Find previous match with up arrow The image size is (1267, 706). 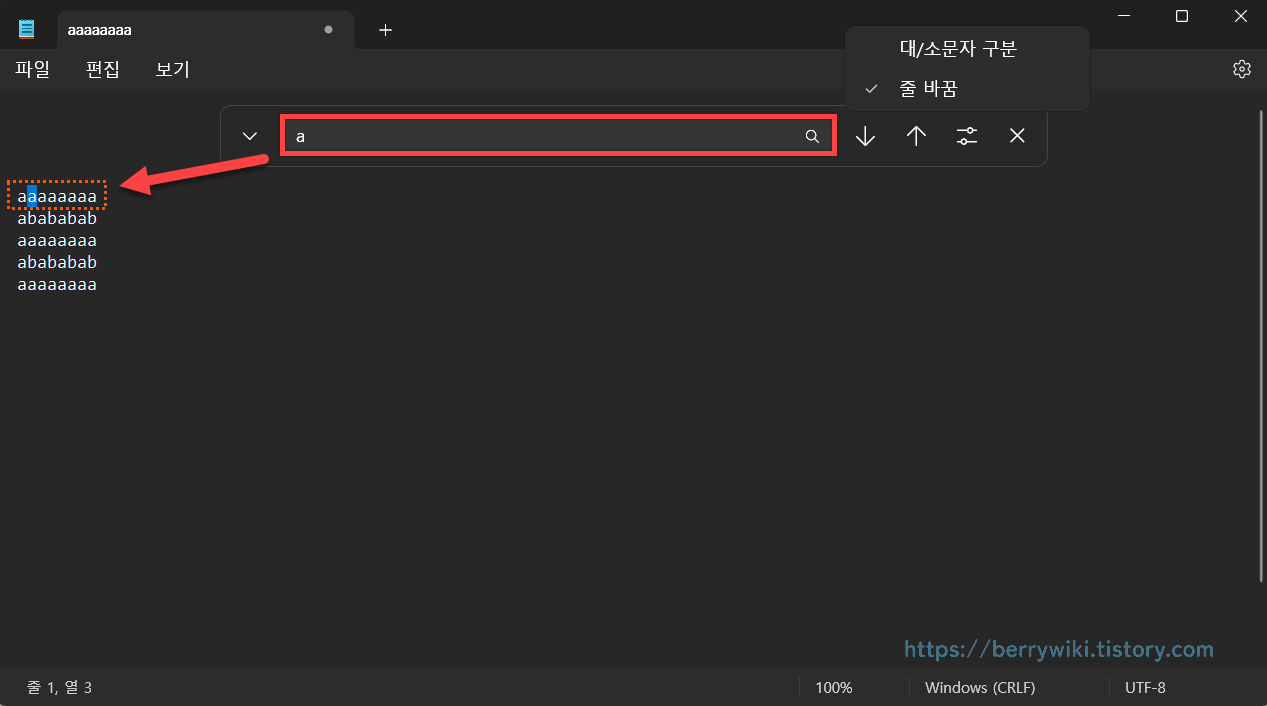(916, 136)
